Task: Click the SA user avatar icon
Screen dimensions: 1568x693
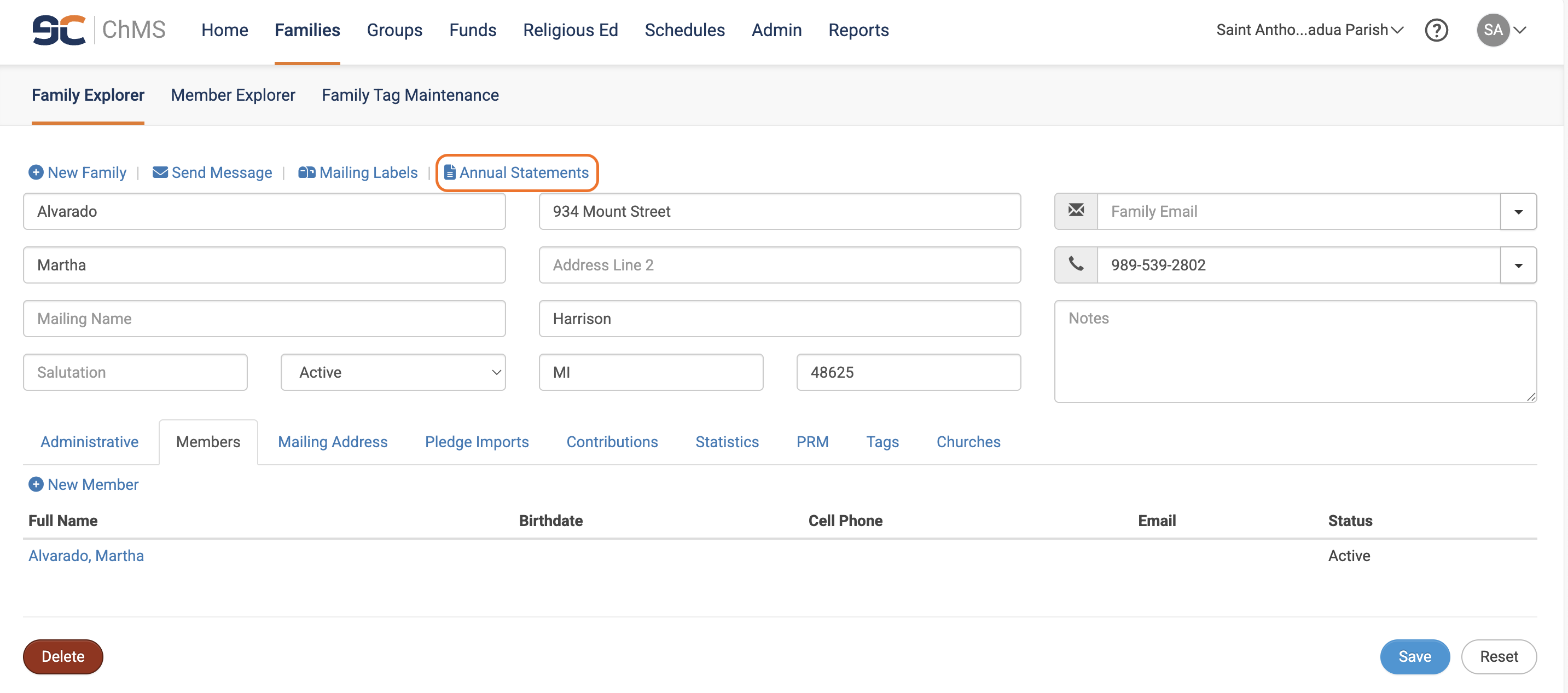Action: tap(1492, 30)
